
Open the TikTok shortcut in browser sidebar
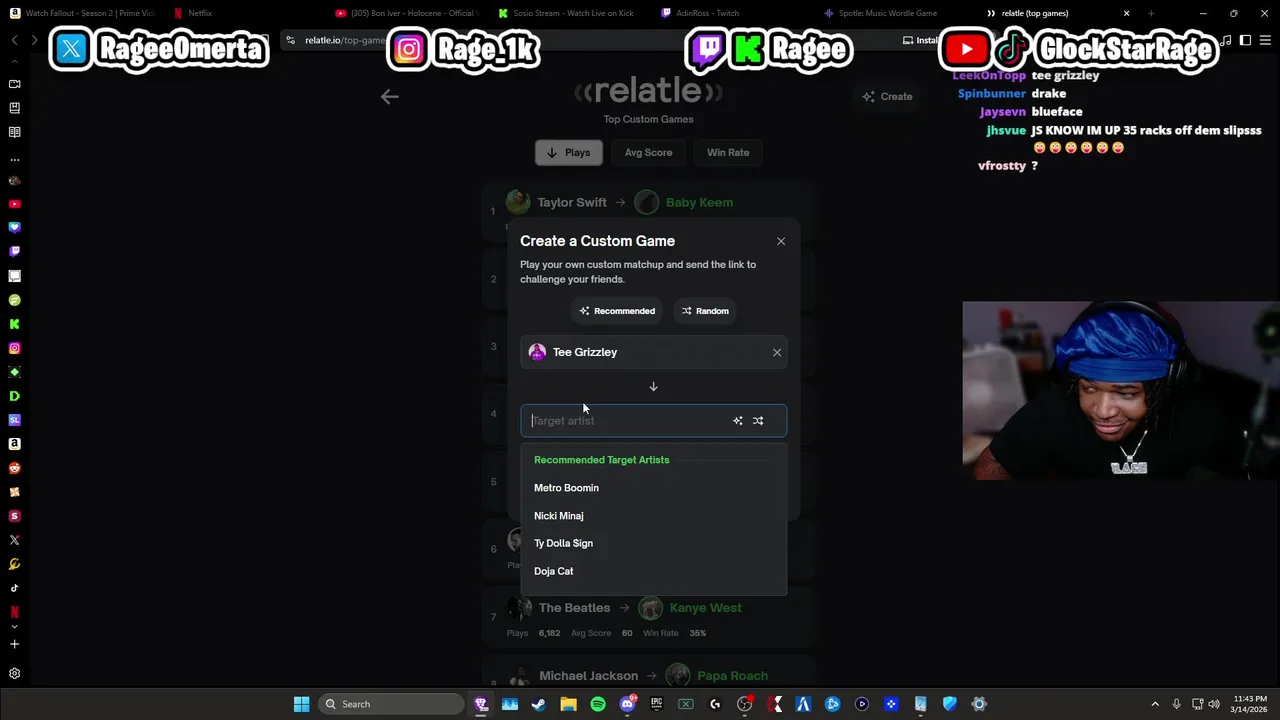click(x=14, y=588)
